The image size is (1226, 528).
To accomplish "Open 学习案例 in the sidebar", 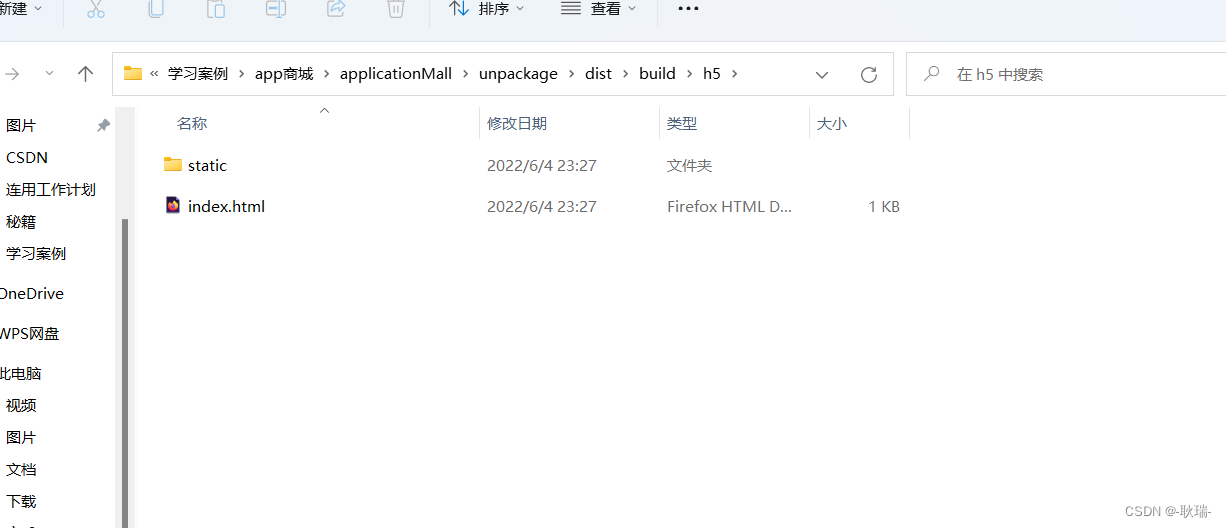I will [35, 254].
